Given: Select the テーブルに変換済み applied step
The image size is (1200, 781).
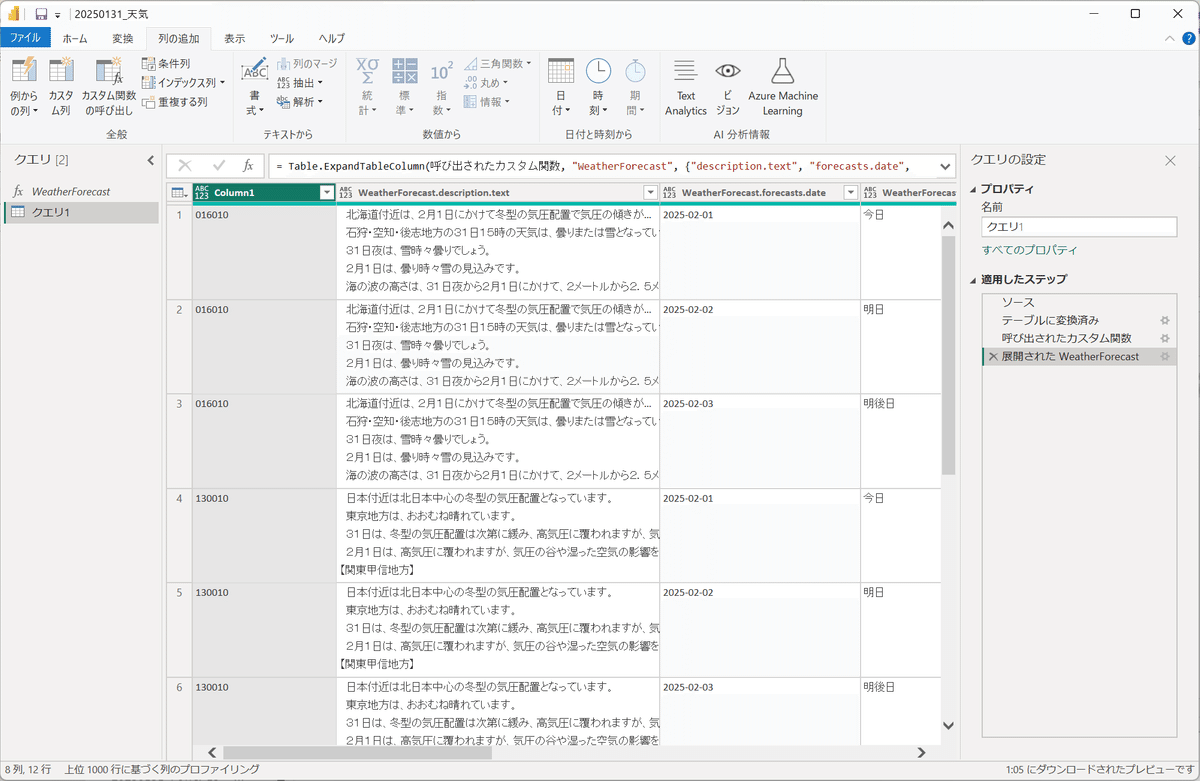Looking at the screenshot, I should click(x=1079, y=320).
